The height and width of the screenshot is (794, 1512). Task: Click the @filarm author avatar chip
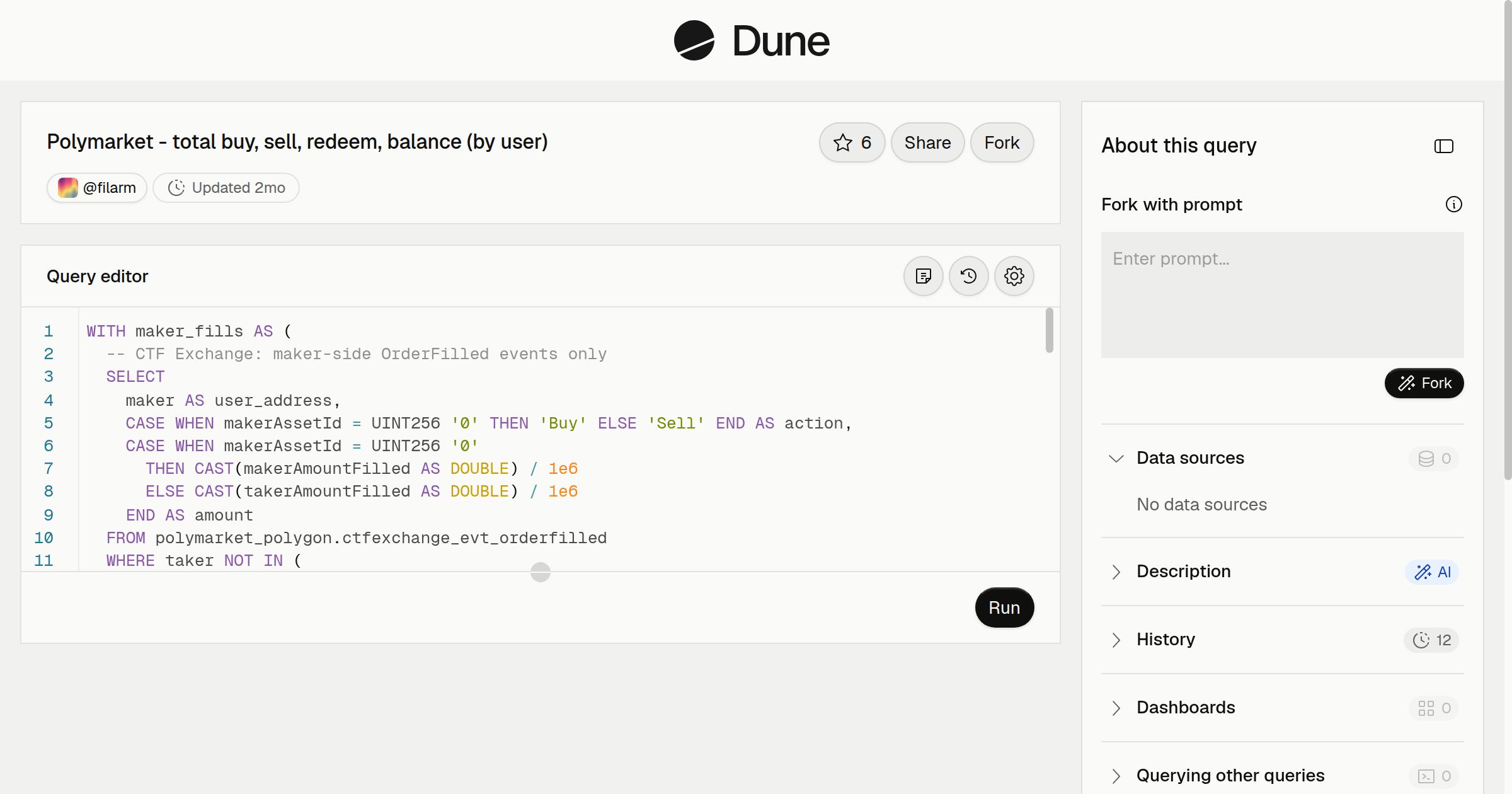[97, 188]
